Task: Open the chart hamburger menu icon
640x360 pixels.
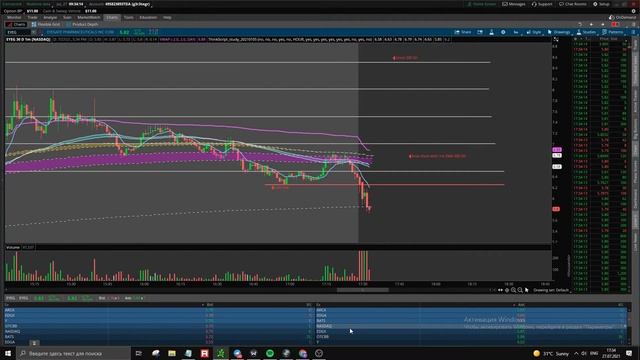Action: point(633,32)
